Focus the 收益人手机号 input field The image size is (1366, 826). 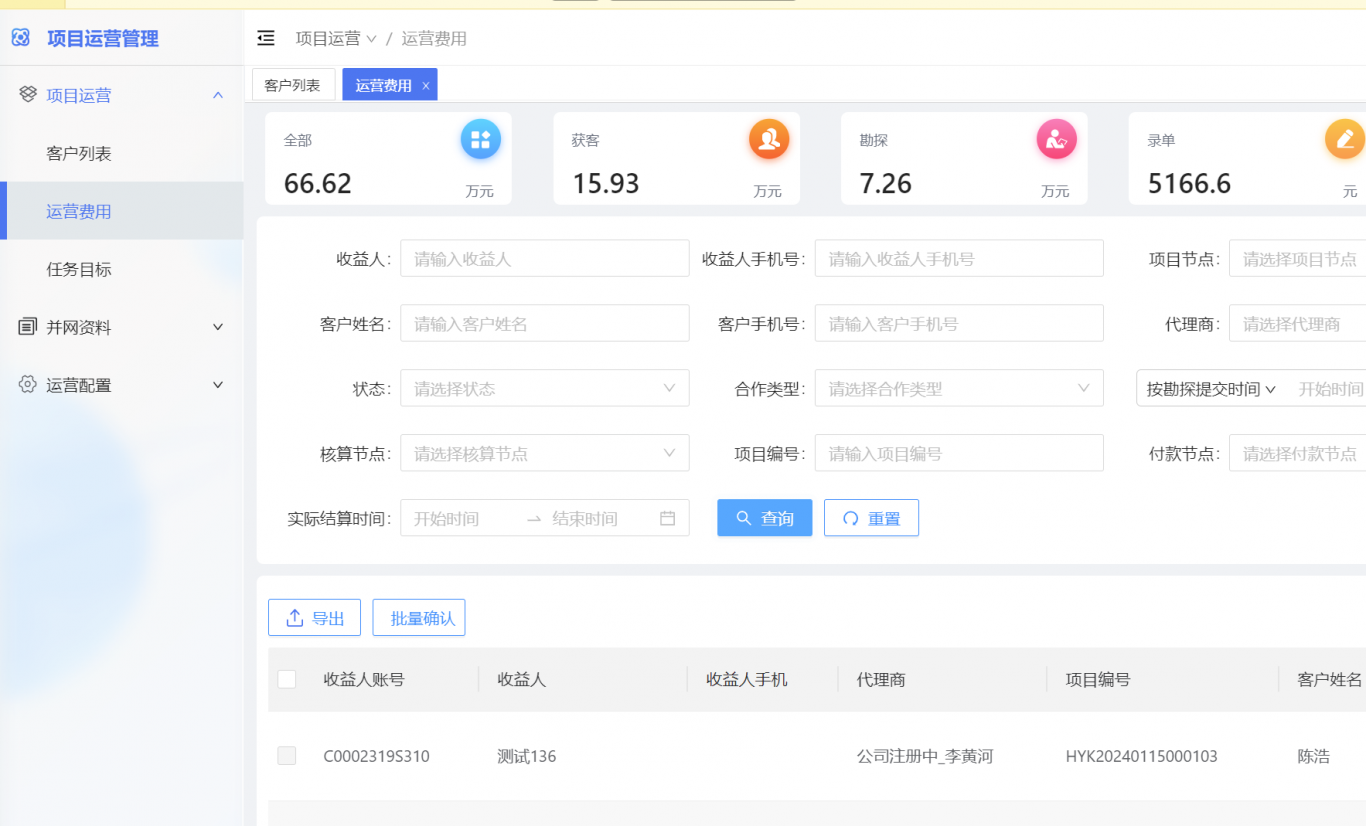(959, 259)
